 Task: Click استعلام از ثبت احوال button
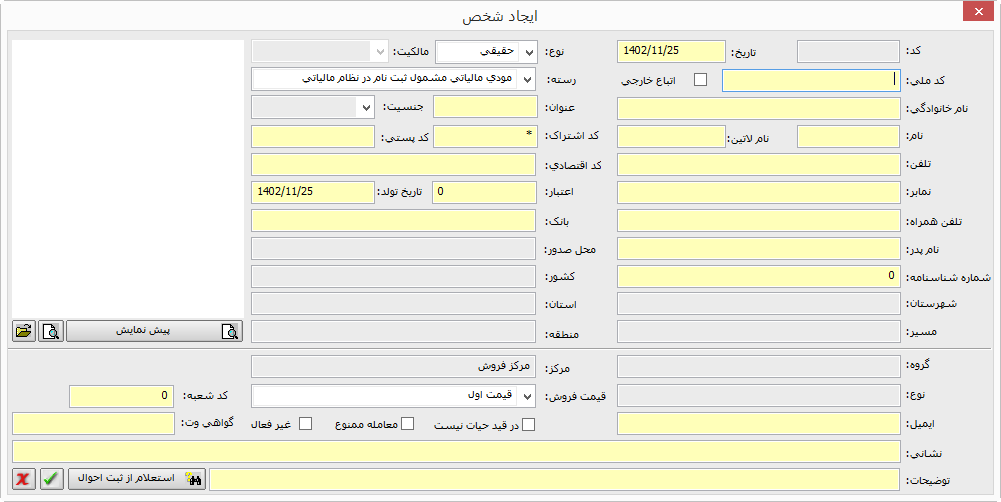137,479
